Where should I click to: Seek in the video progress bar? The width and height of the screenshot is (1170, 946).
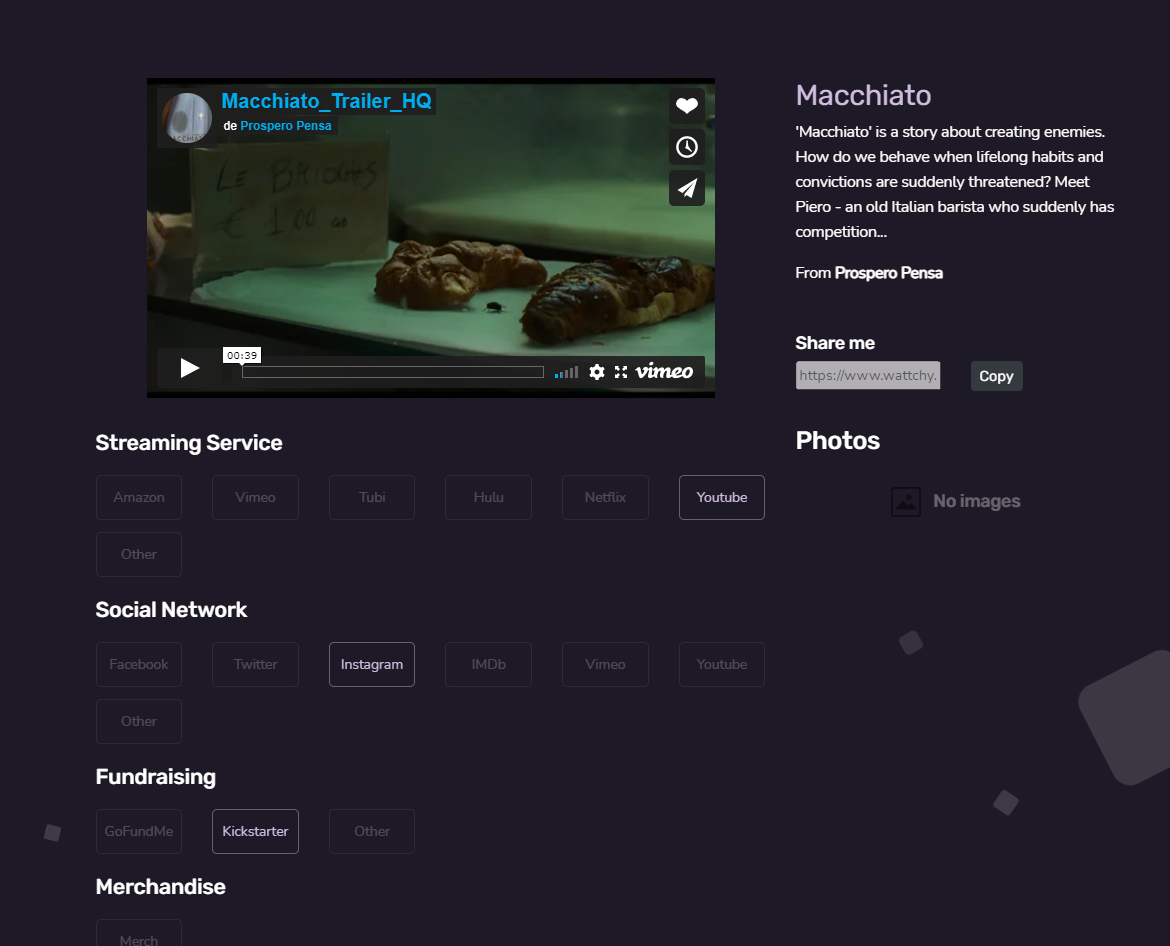[x=392, y=372]
